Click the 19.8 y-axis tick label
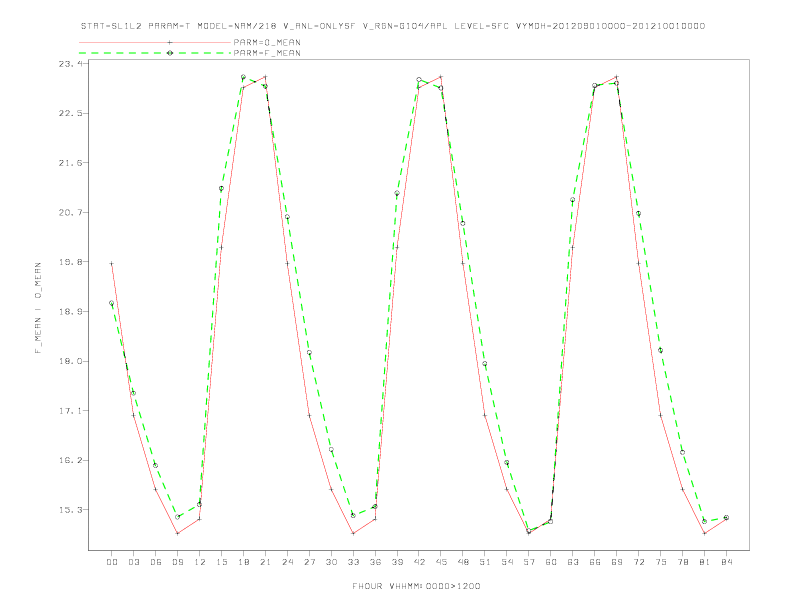This screenshot has height=612, width=792. pos(69,262)
